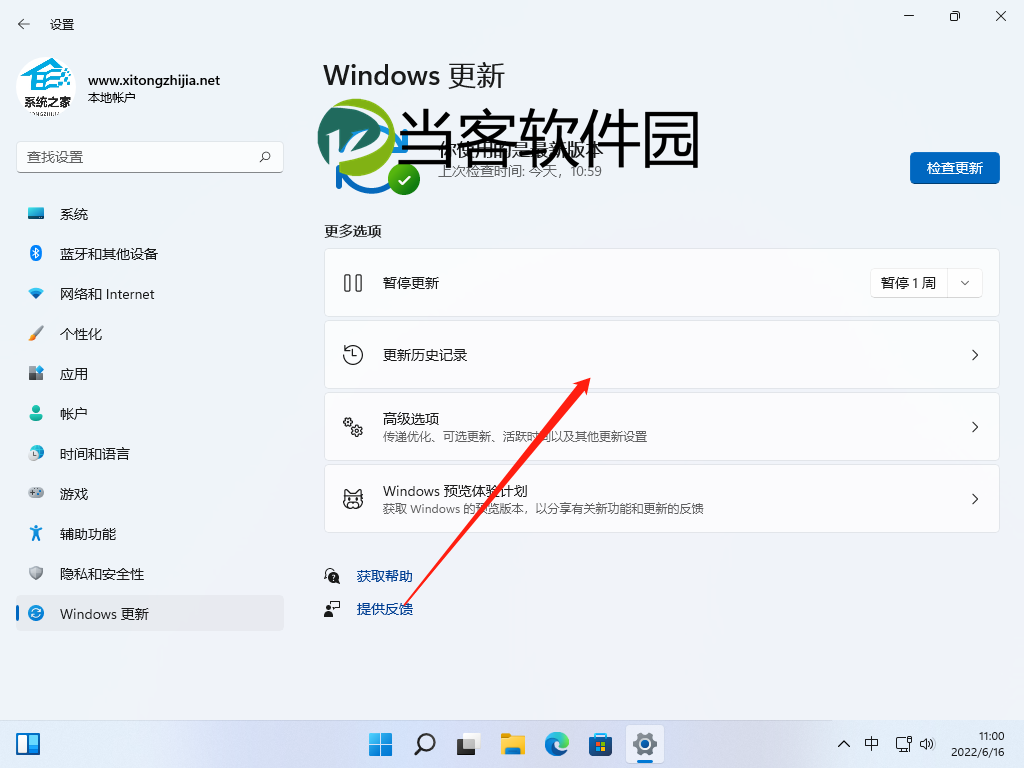Click 获取帮助
The width and height of the screenshot is (1024, 768).
click(x=383, y=576)
